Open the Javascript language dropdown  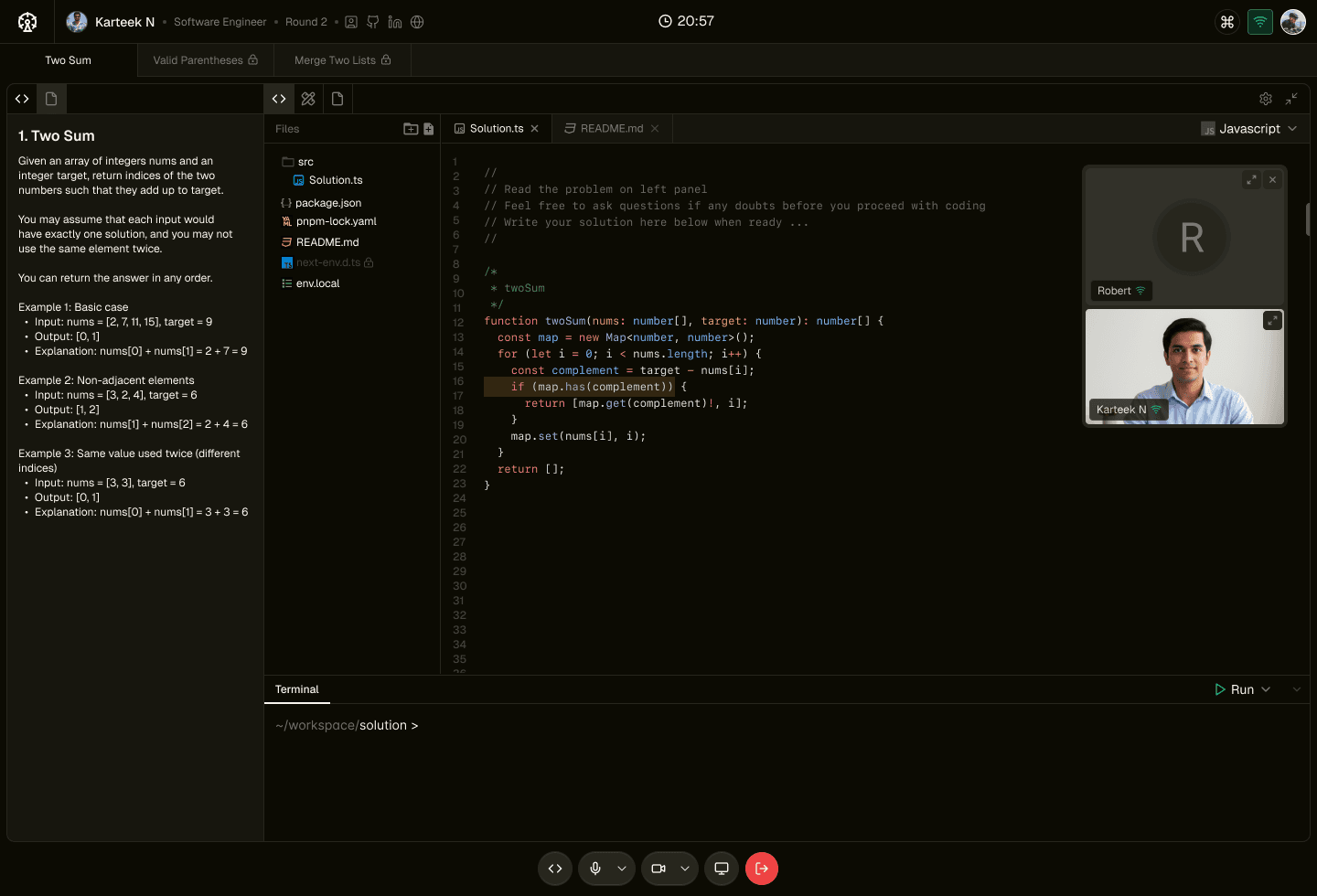click(1249, 129)
